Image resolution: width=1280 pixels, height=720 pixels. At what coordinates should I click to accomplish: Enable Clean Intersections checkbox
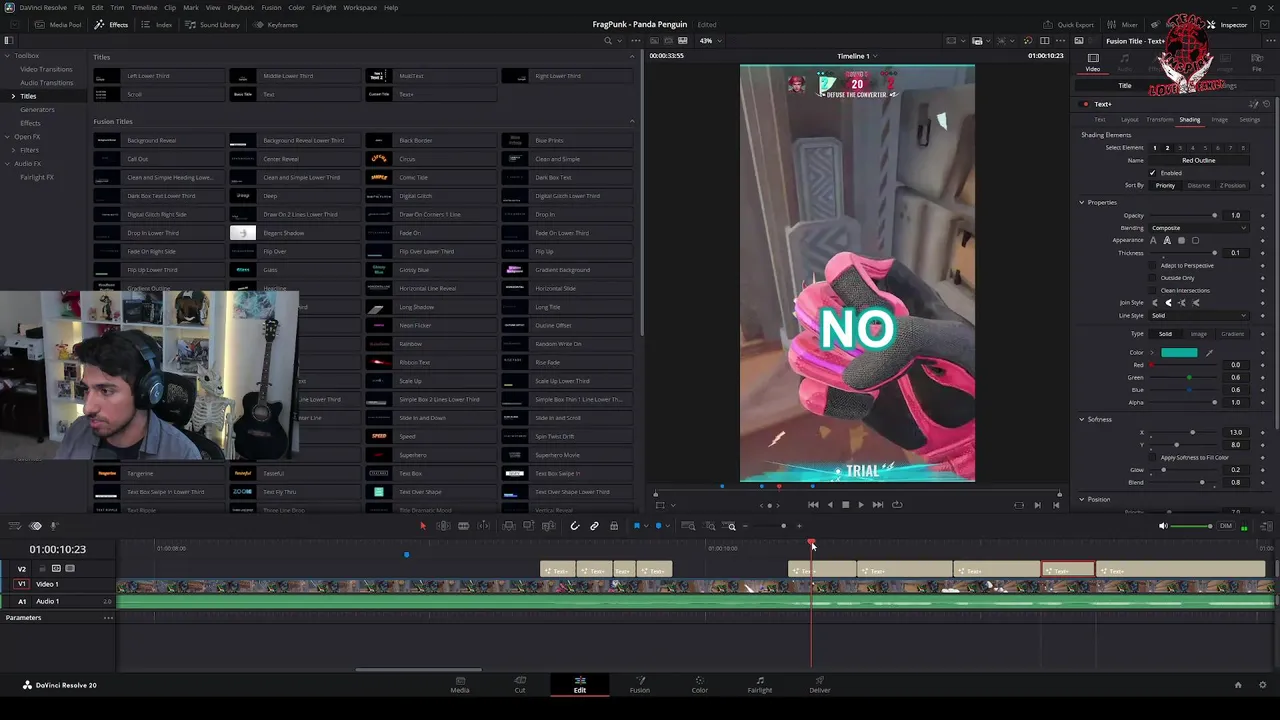[x=1152, y=290]
